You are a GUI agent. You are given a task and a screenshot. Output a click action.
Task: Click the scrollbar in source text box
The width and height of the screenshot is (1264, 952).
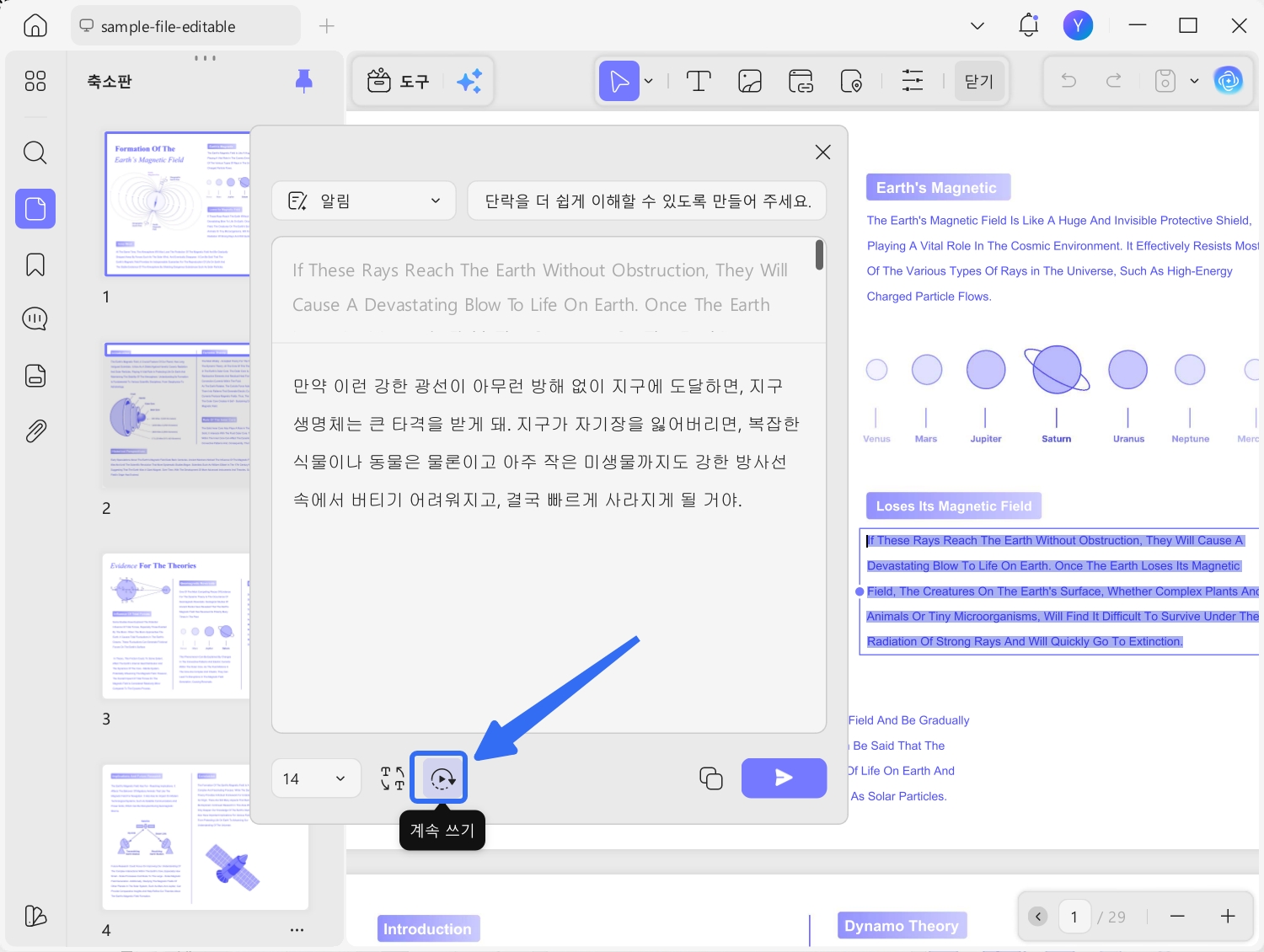pos(819,255)
